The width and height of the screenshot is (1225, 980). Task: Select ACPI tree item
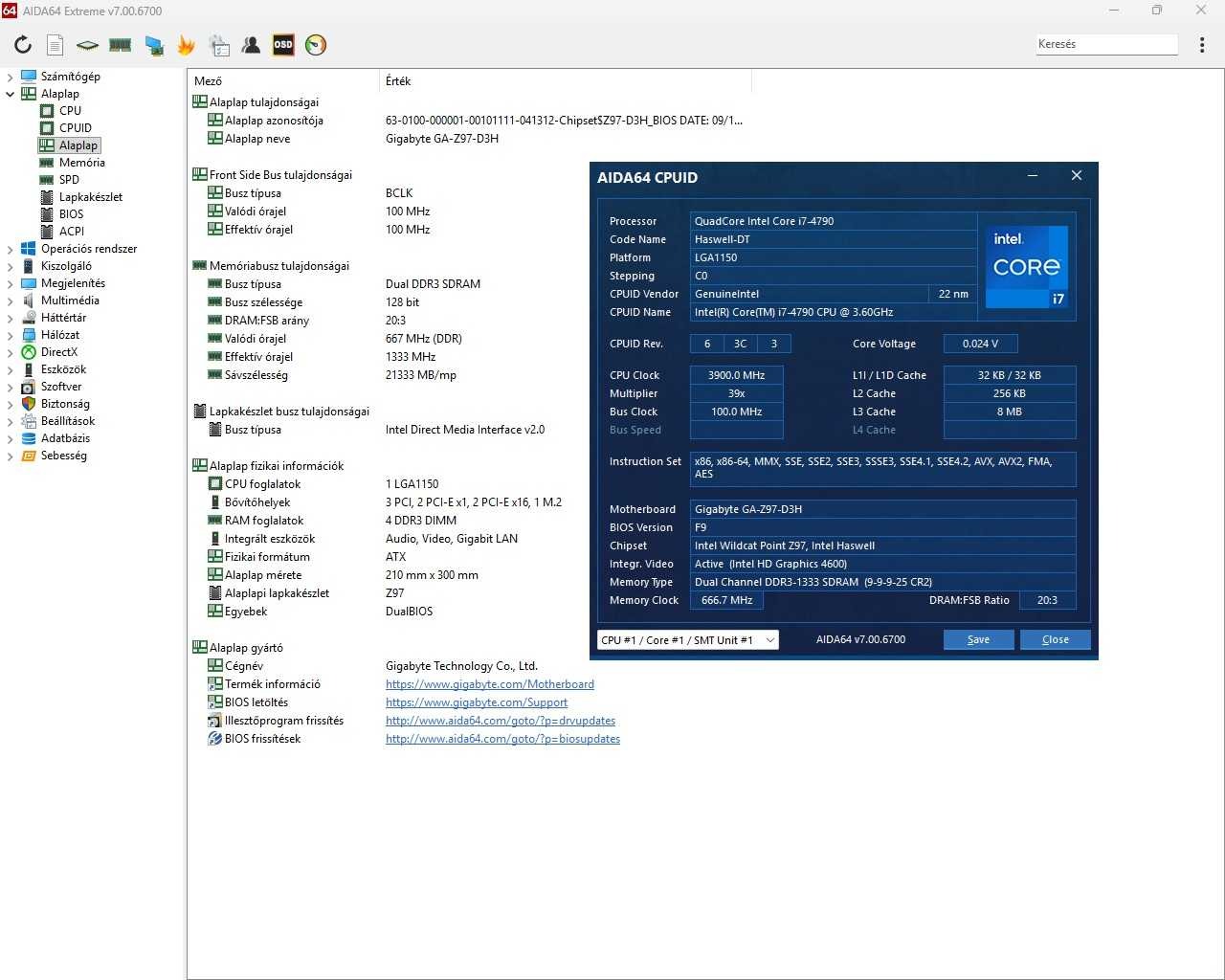click(x=72, y=232)
